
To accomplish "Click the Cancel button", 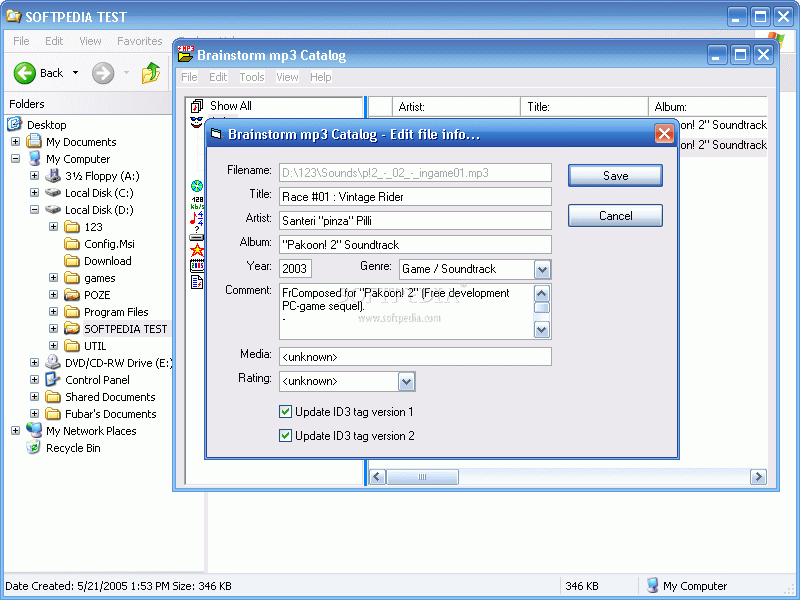I will point(615,216).
